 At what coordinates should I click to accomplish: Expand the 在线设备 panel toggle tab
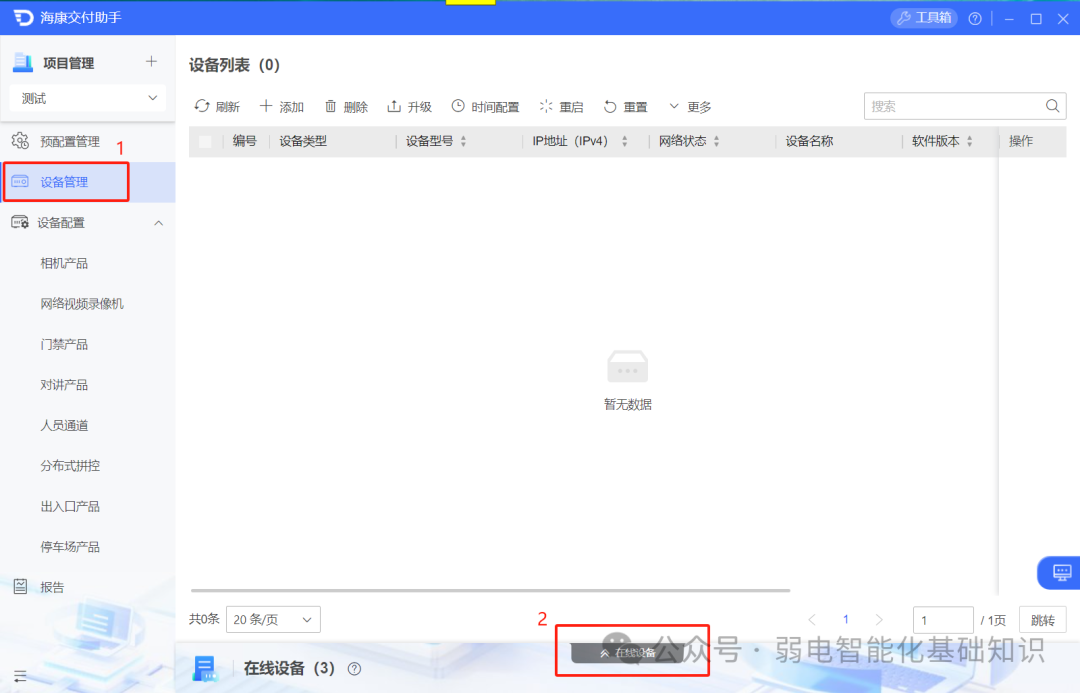point(627,652)
